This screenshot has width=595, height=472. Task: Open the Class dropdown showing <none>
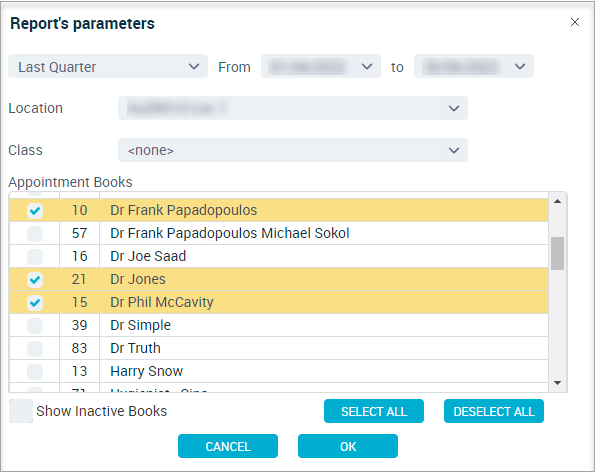click(x=293, y=150)
